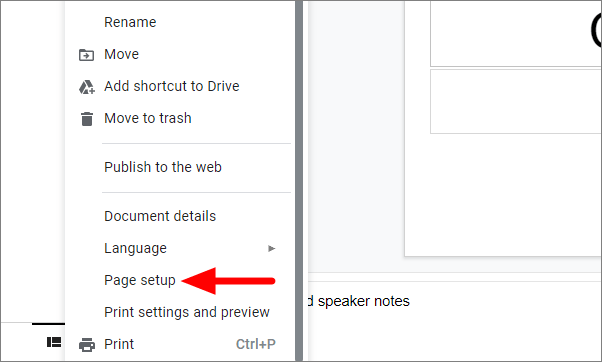Click the trash can icon
The image size is (602, 362).
tap(87, 119)
